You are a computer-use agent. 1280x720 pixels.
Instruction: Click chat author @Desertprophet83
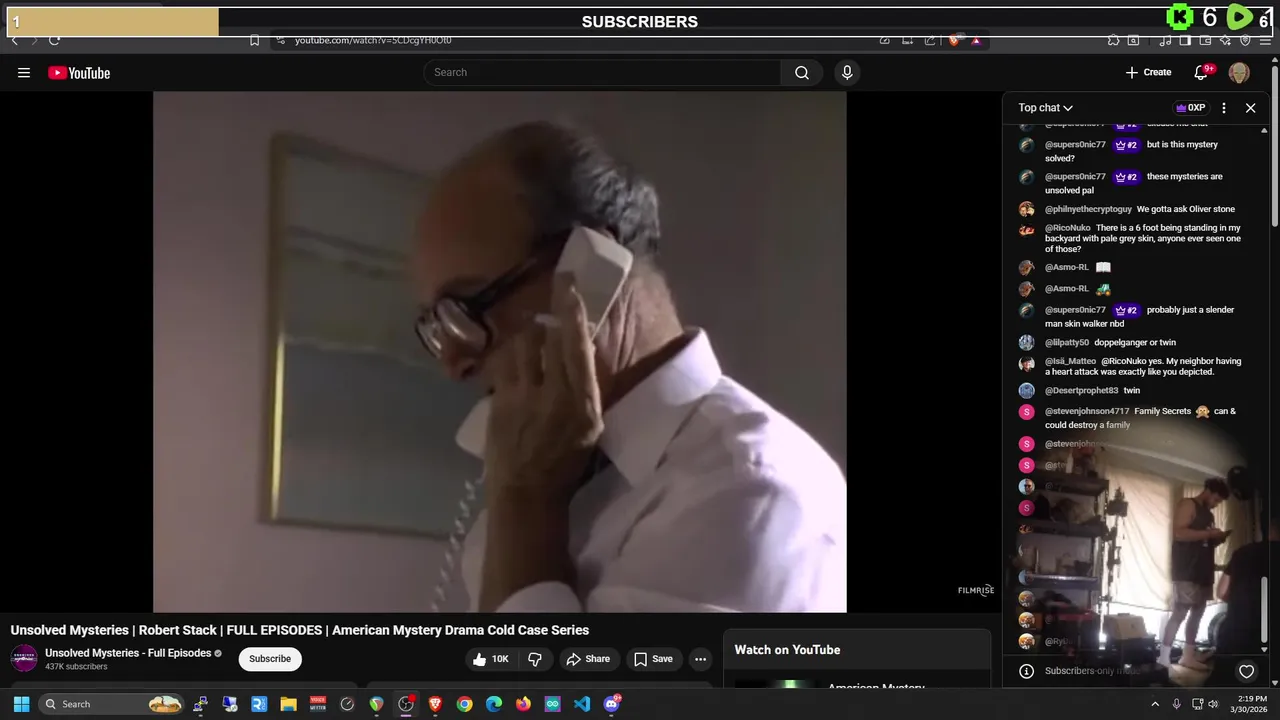pos(1081,390)
